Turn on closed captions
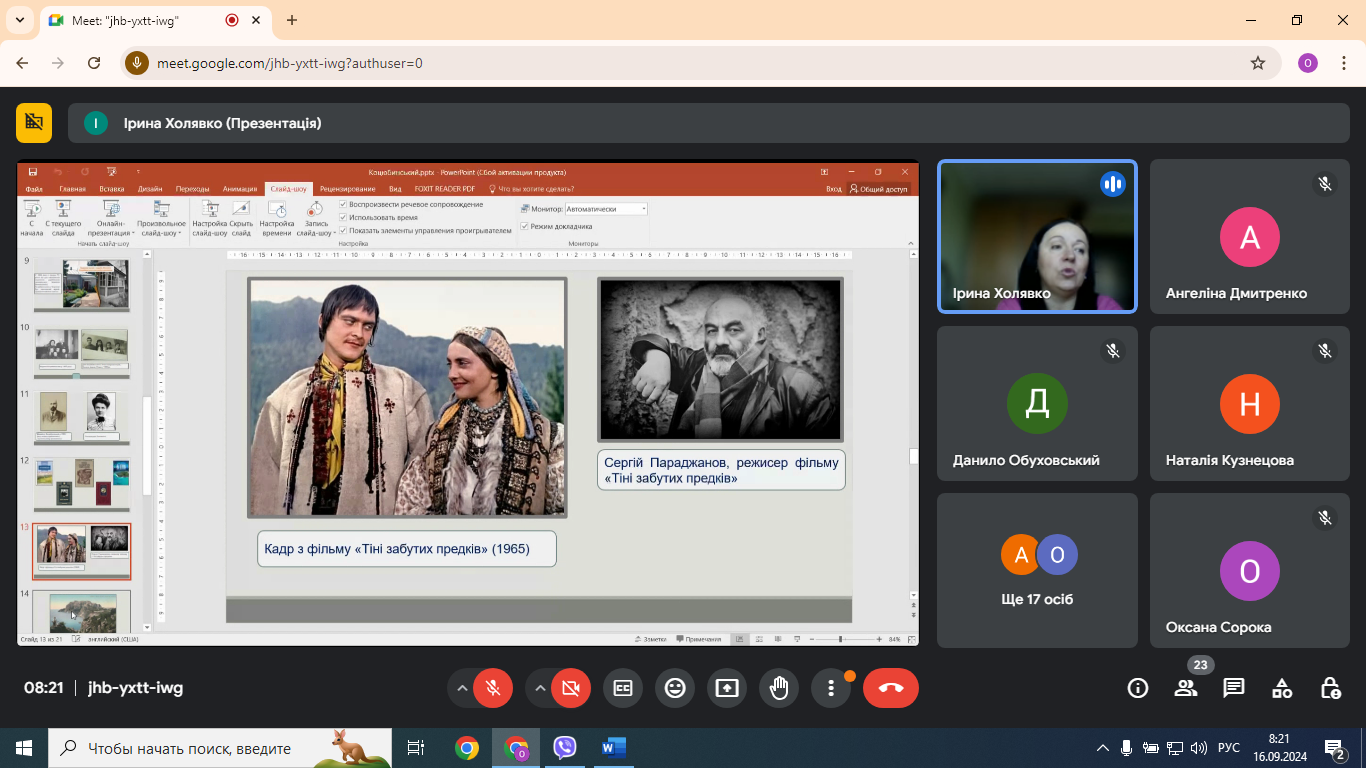The image size is (1366, 768). click(623, 688)
